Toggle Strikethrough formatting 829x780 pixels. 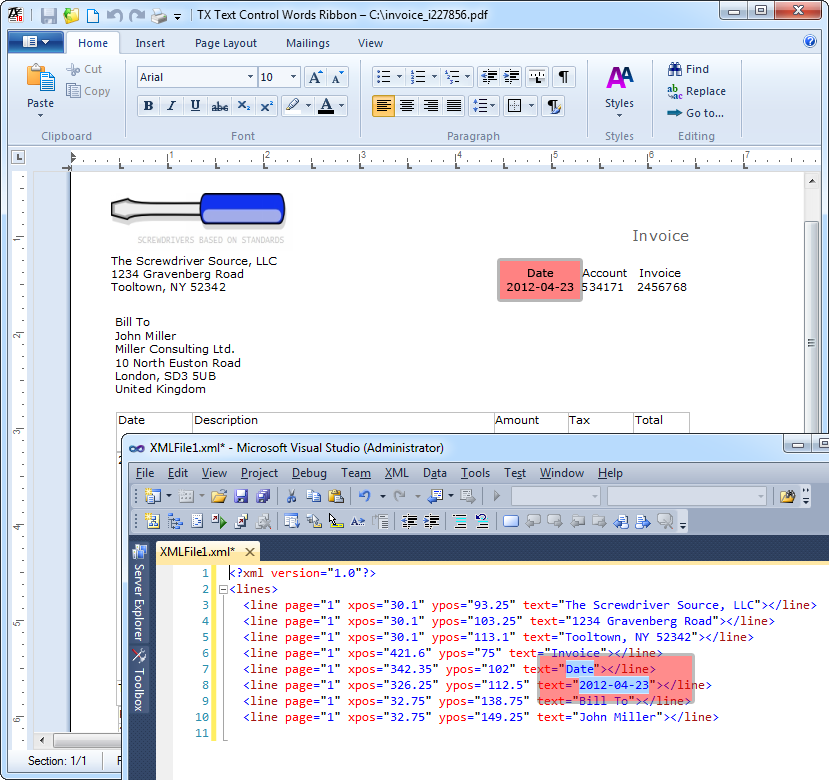coord(219,106)
